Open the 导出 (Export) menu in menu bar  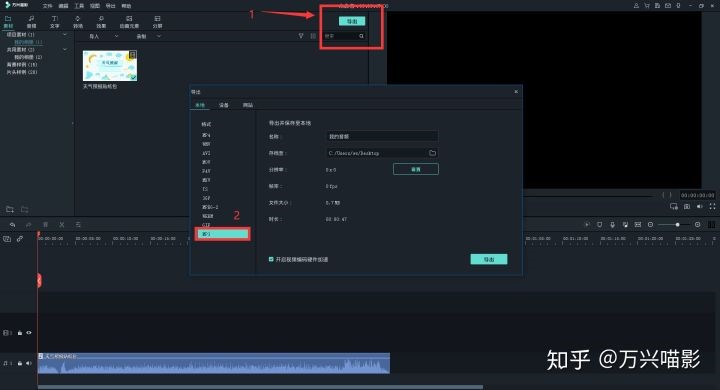pyautogui.click(x=110, y=6)
